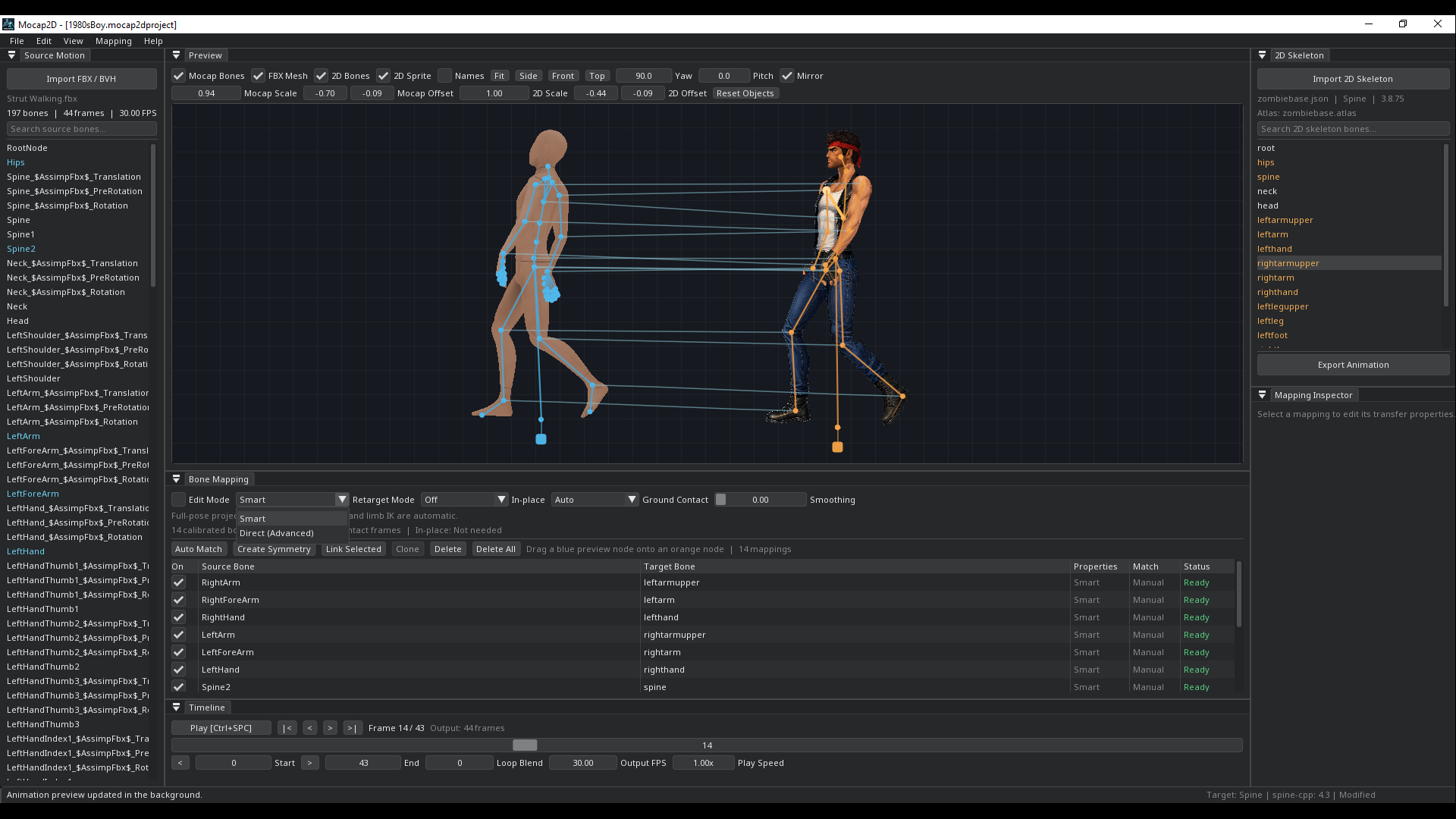Collapse the Source Motion panel arrow
The image size is (1456, 819).
(x=11, y=55)
